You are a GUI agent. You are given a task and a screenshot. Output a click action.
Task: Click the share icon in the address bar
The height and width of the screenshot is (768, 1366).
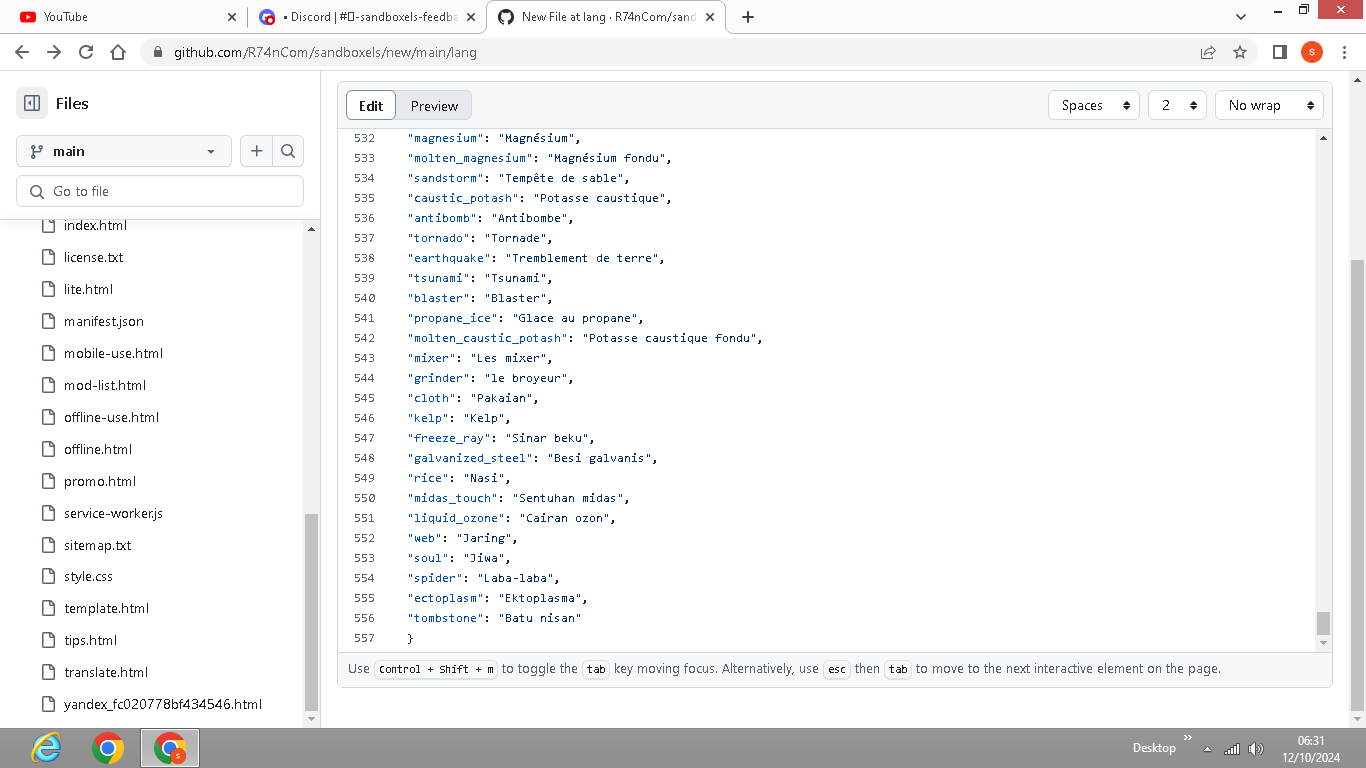tap(1208, 52)
